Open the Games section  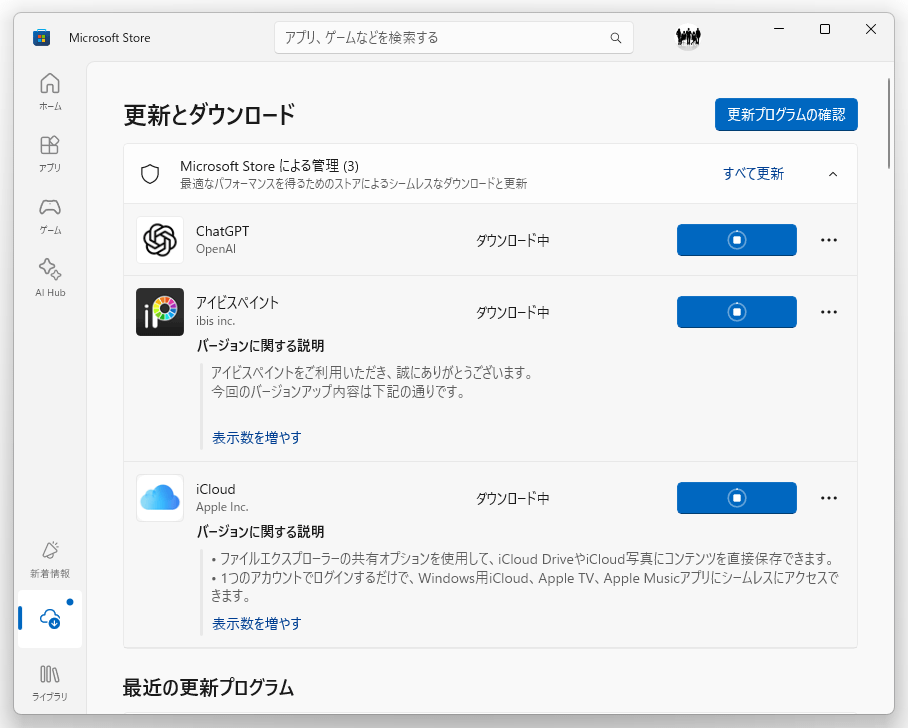click(x=50, y=215)
